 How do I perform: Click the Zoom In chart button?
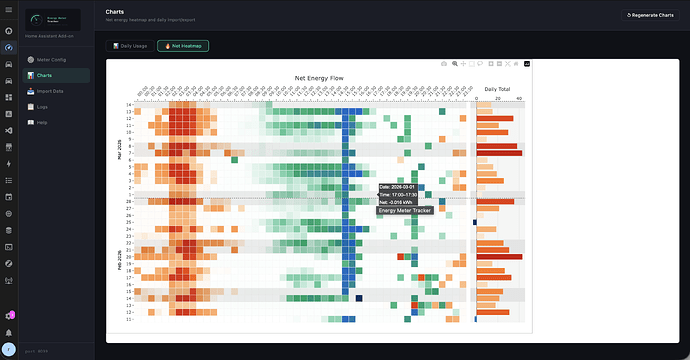(491, 64)
